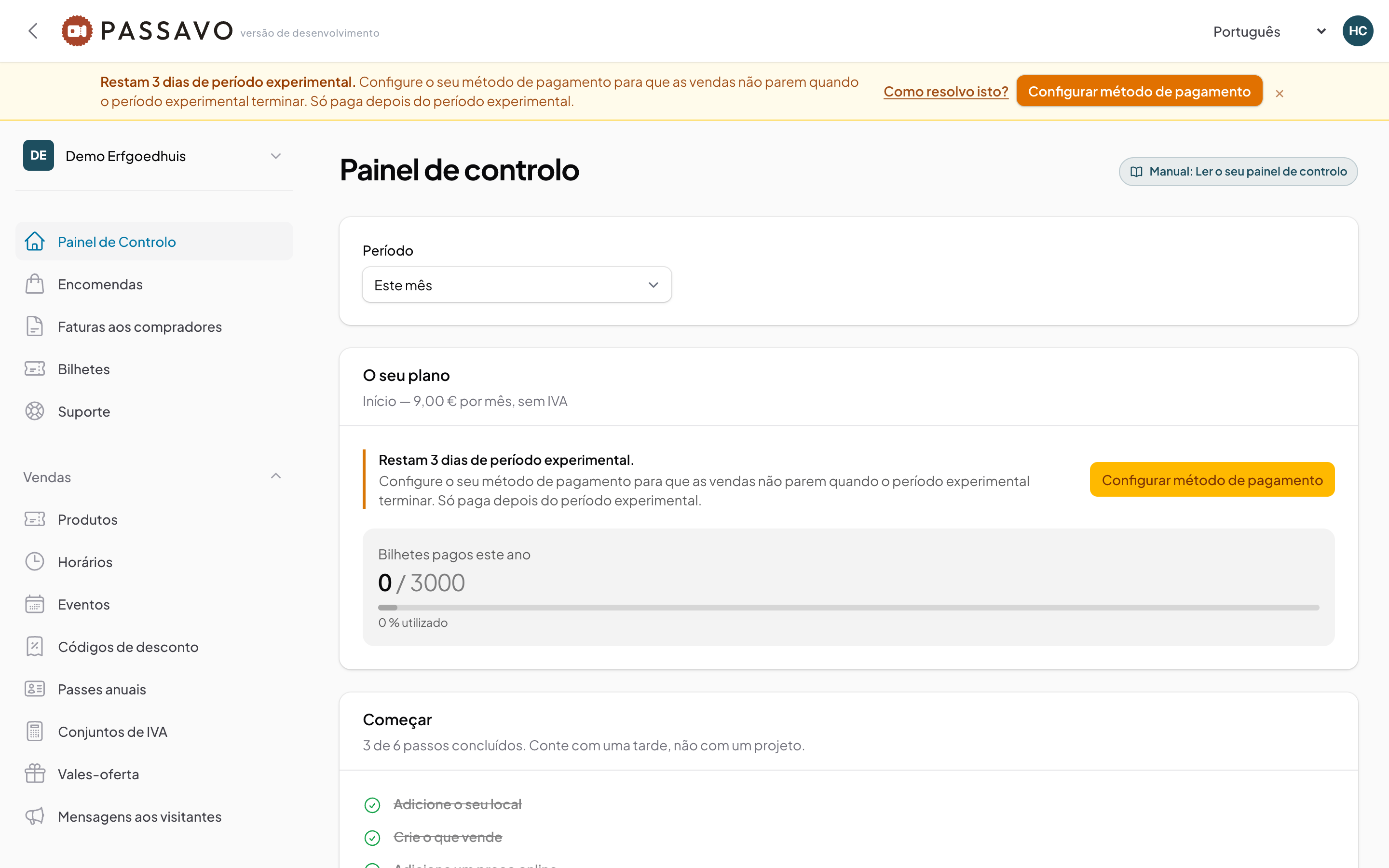1389x868 pixels.
Task: Collapse the Vendas sidebar section
Action: 154,476
